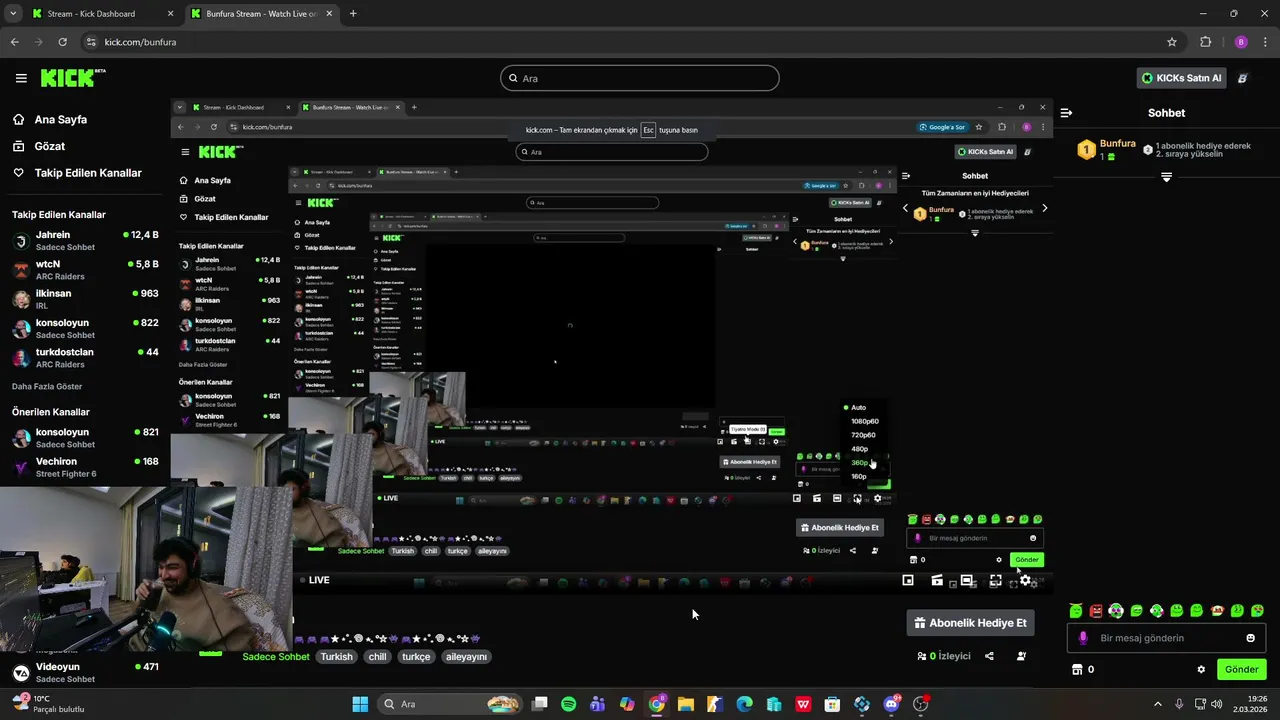Open emoji picker in chat input
The width and height of the screenshot is (1280, 720).
pos(1250,638)
